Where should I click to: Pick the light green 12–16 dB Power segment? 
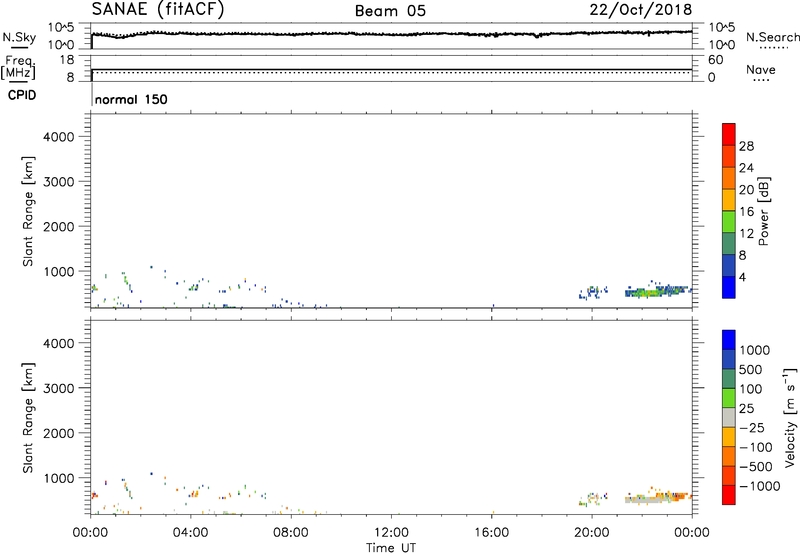click(729, 221)
